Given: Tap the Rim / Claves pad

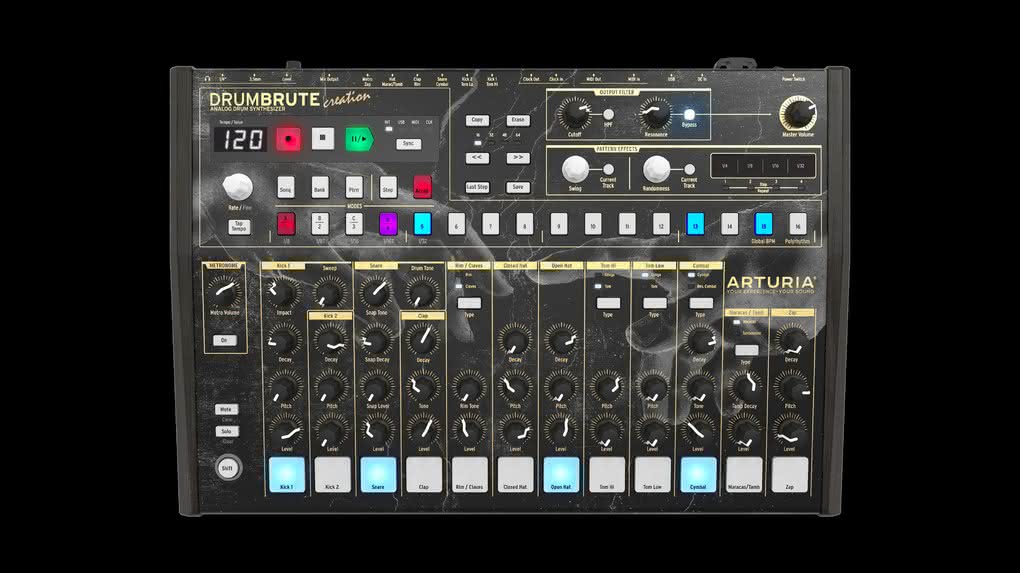Looking at the screenshot, I should (470, 475).
